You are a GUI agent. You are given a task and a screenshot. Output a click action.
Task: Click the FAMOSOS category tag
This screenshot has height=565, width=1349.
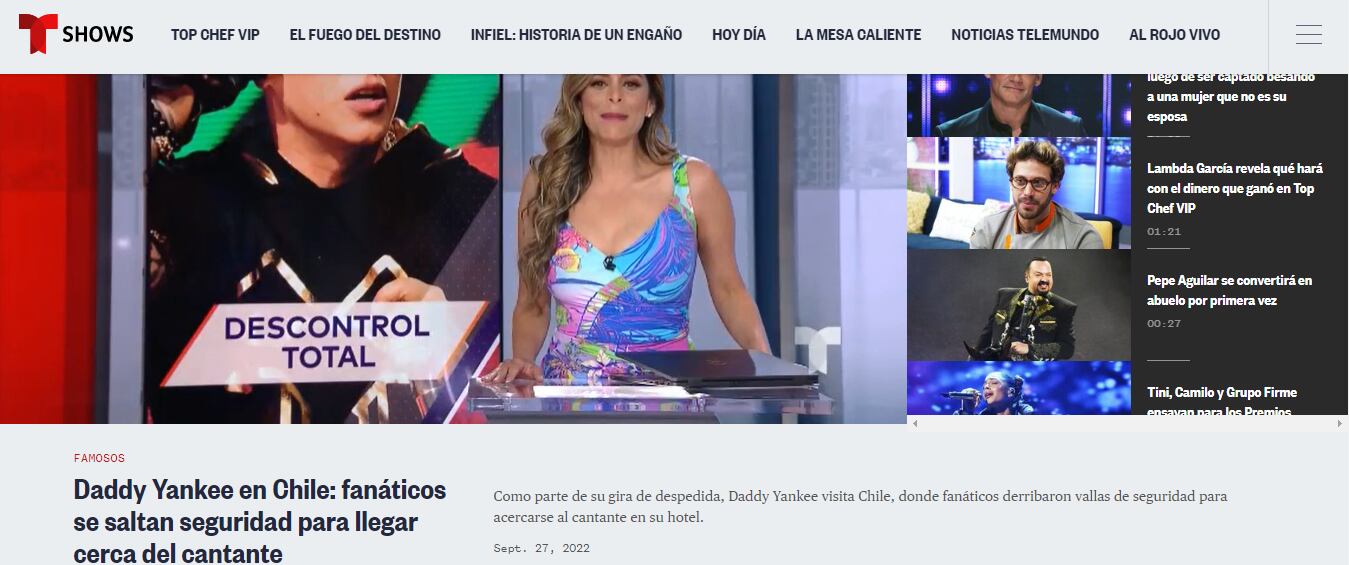tap(99, 458)
